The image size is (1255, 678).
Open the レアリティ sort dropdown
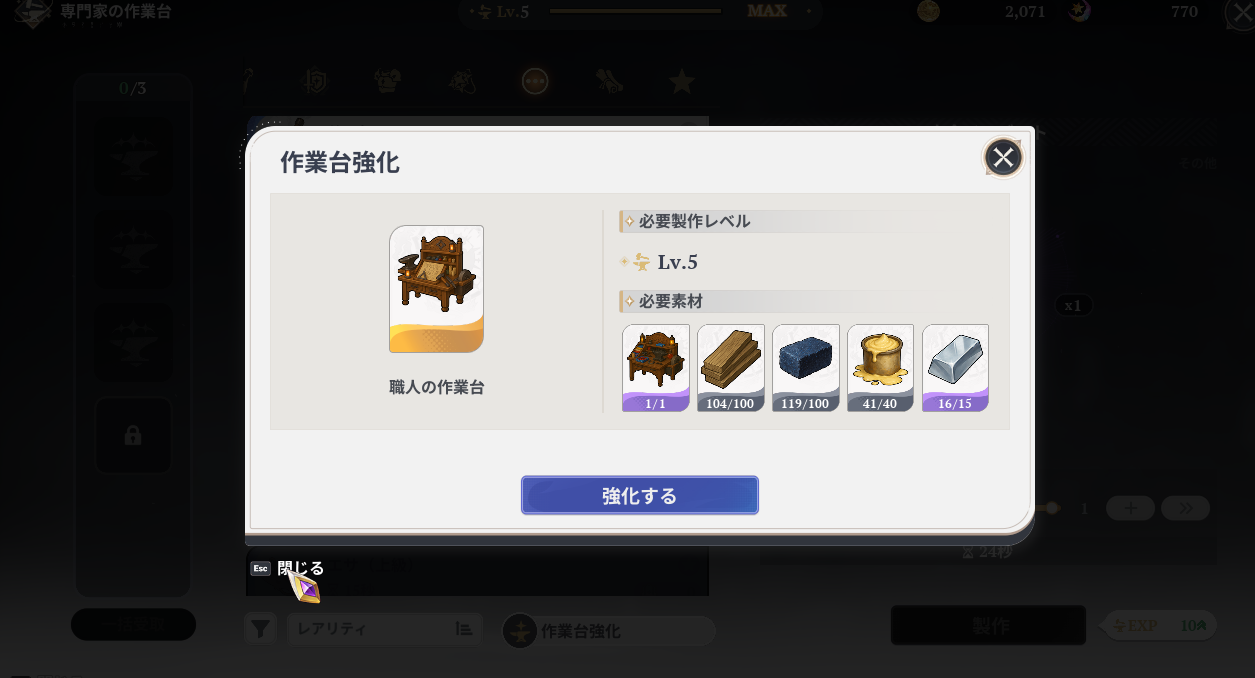point(384,629)
